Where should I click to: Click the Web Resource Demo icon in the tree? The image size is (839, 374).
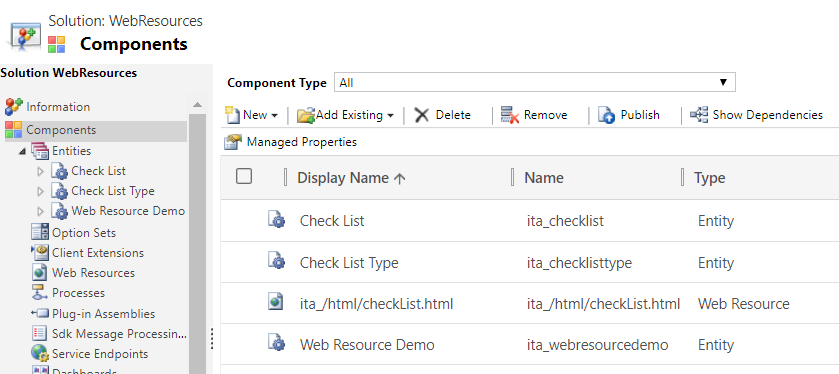click(x=59, y=212)
